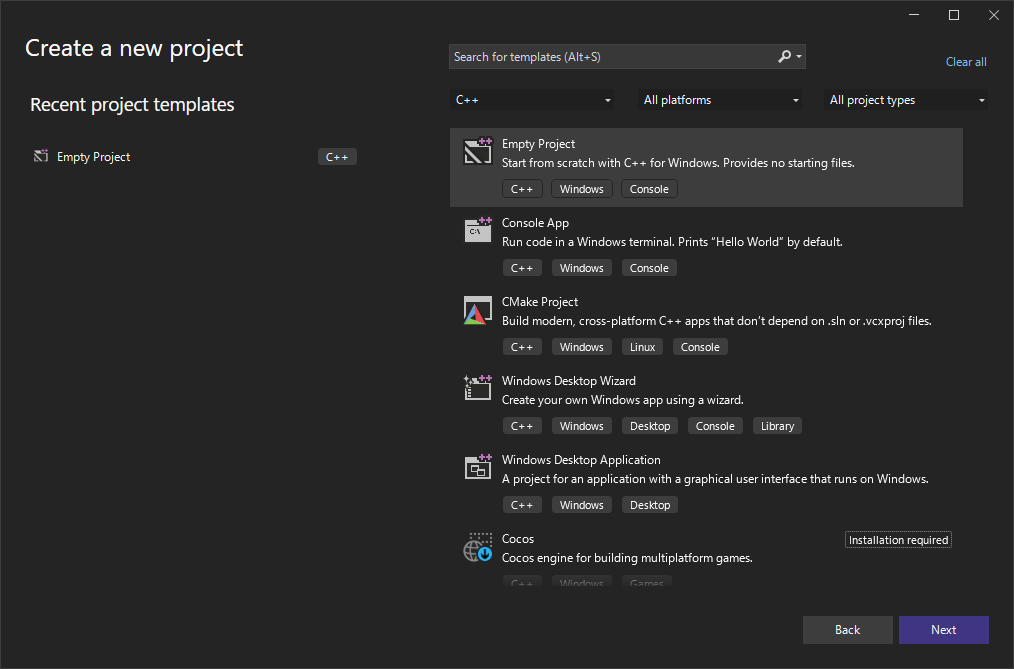The height and width of the screenshot is (669, 1014).
Task: Click the Empty Project description text
Action: coord(678,163)
